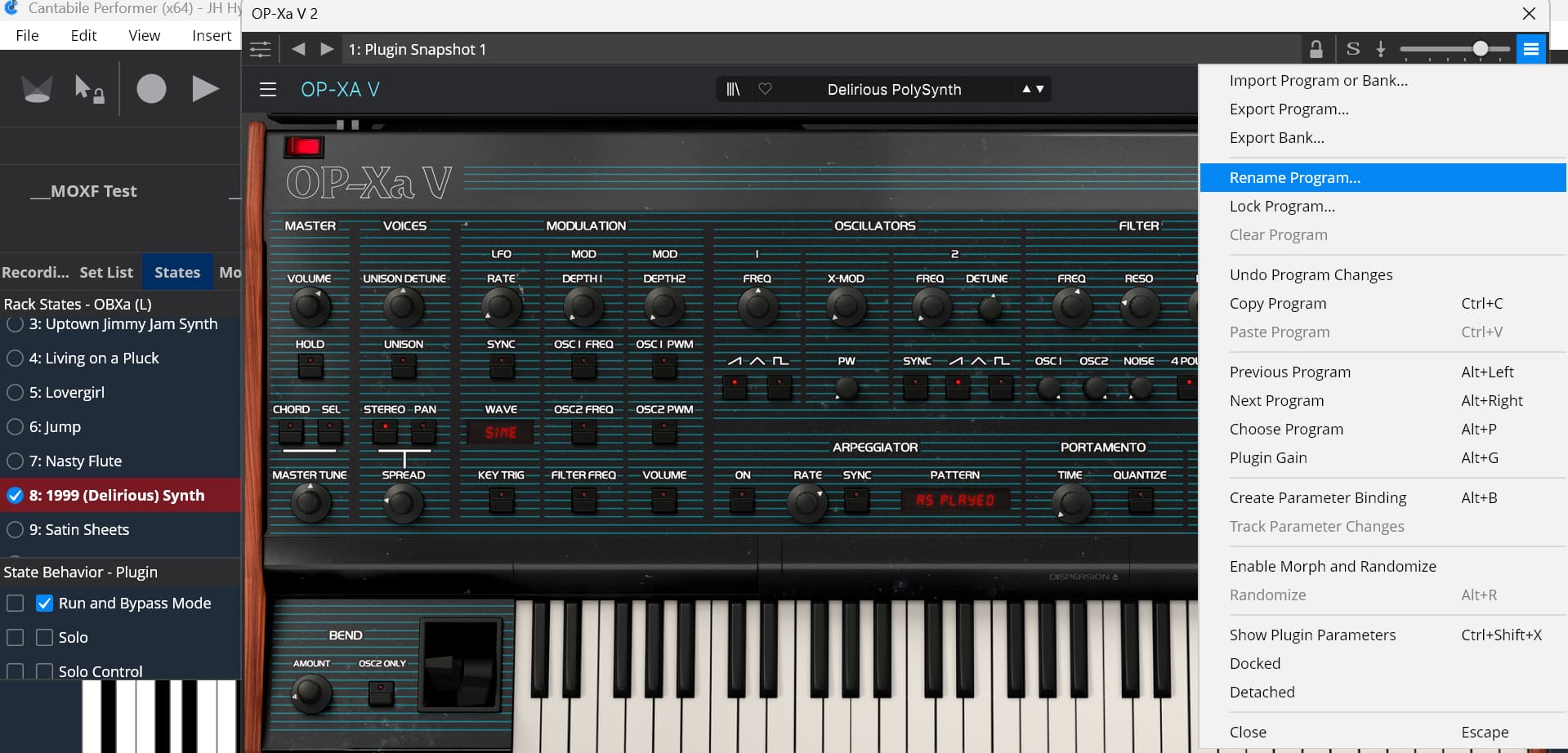Toggle the blue plugin menu button
1568x753 pixels.
(1531, 49)
